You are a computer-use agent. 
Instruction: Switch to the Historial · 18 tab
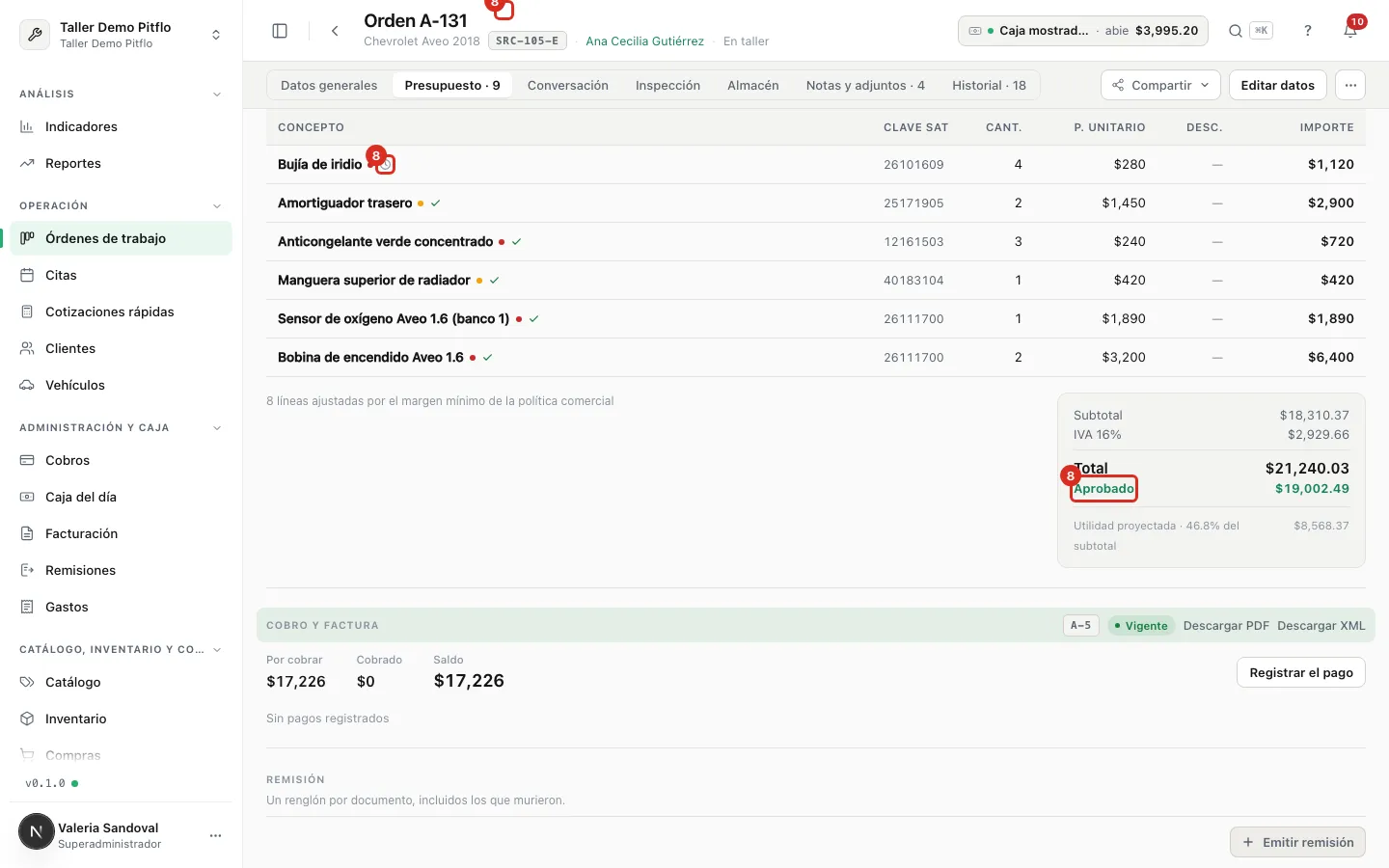[989, 85]
